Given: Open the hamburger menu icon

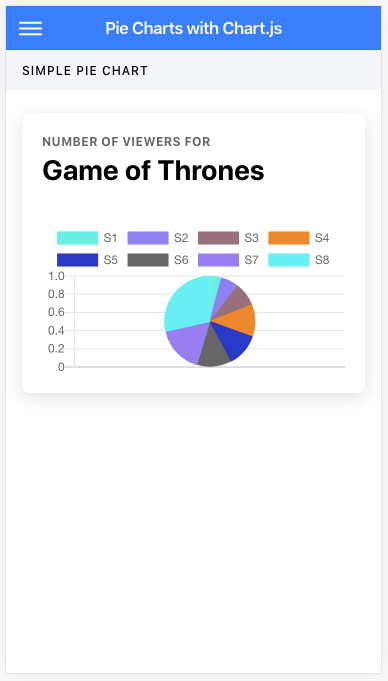Looking at the screenshot, I should pyautogui.click(x=30, y=28).
